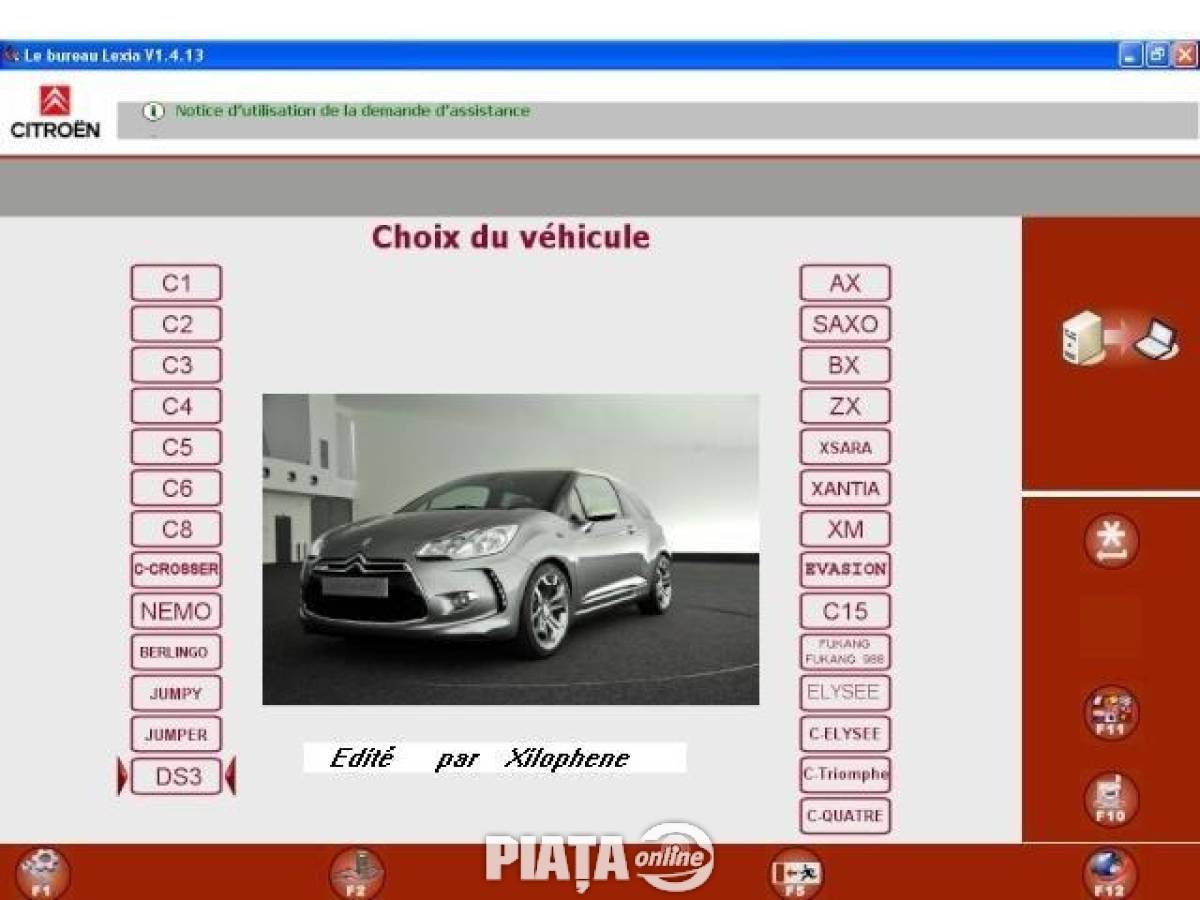Click the F5 exit icon

(x=796, y=873)
